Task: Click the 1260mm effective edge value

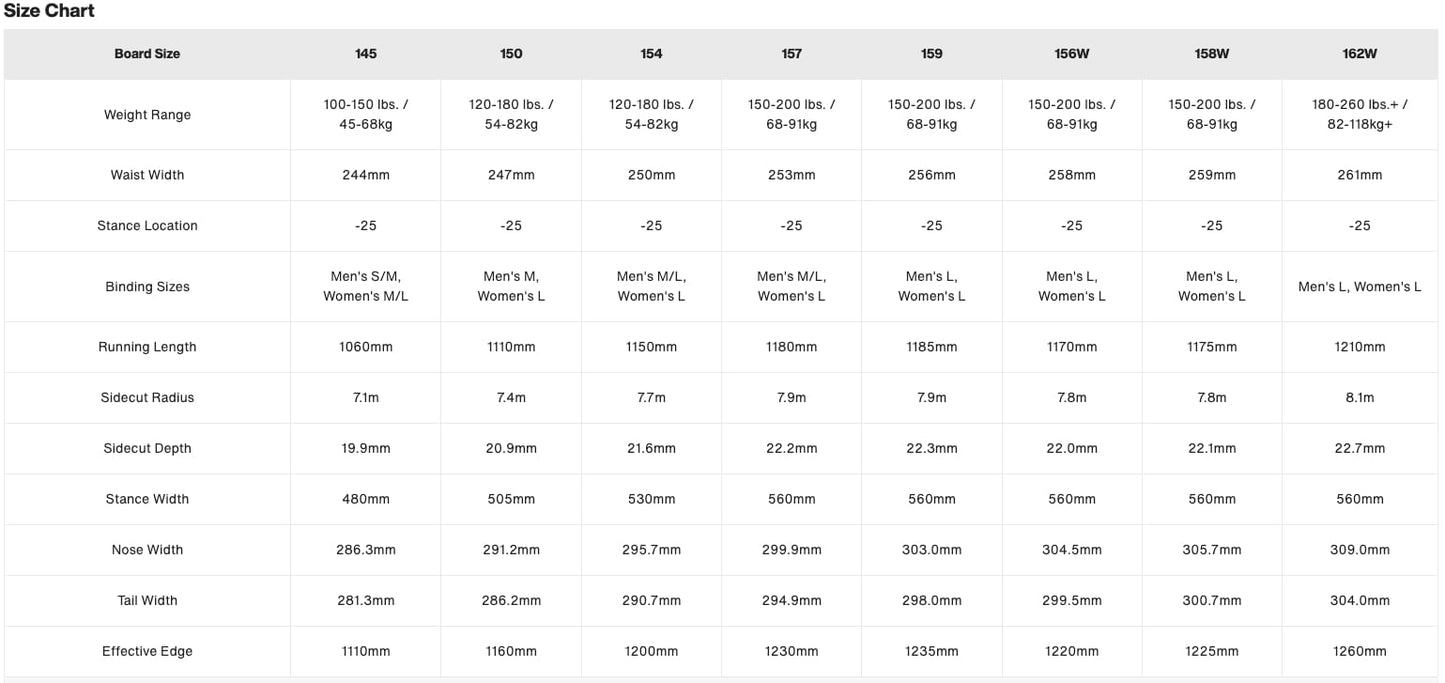Action: tap(1359, 652)
